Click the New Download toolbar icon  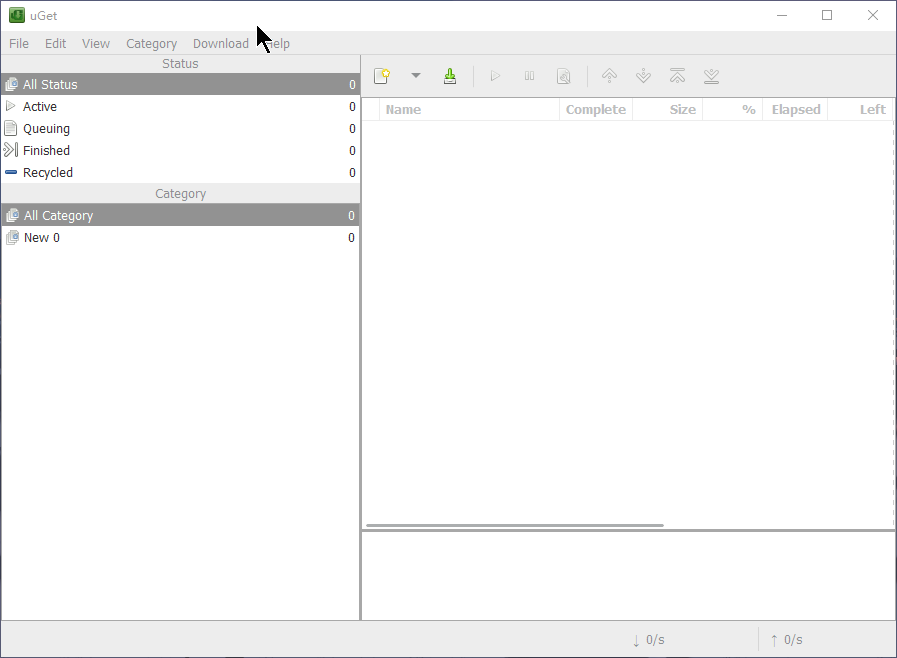[381, 76]
